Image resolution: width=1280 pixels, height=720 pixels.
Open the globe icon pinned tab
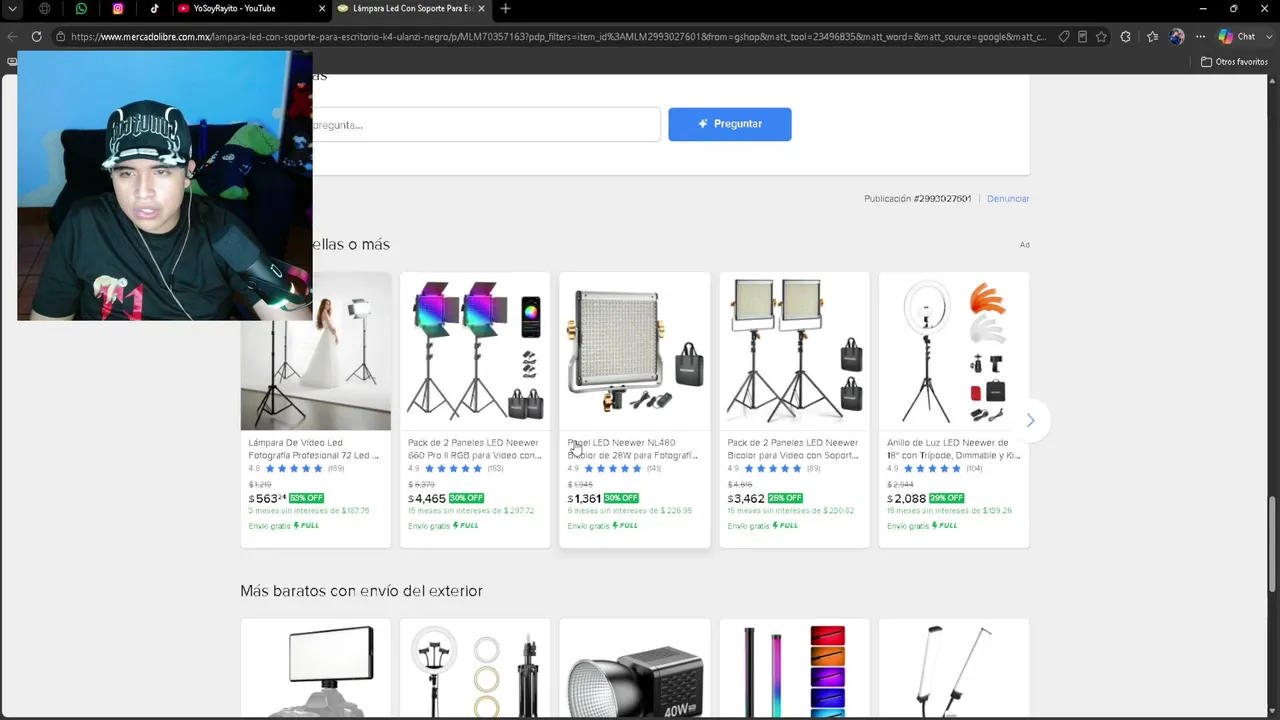click(45, 9)
